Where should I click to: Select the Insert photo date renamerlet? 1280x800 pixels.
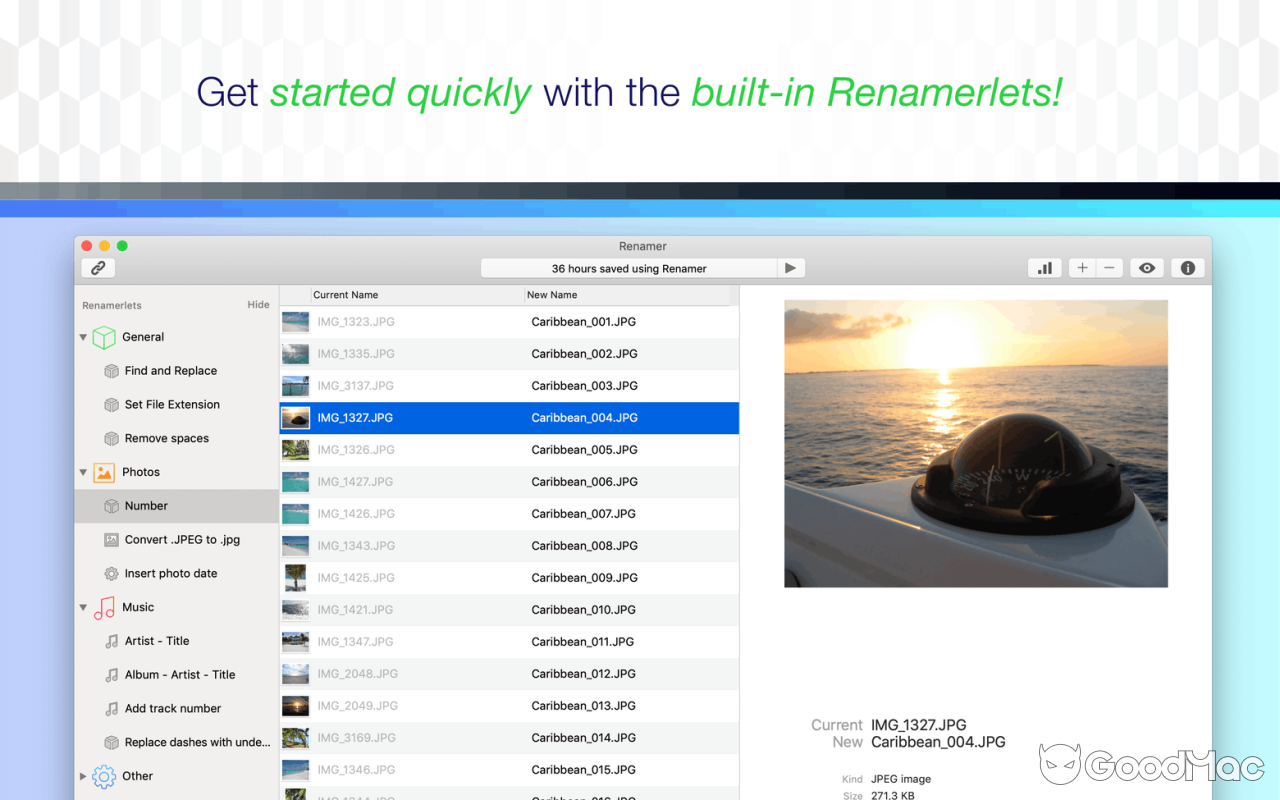(170, 573)
